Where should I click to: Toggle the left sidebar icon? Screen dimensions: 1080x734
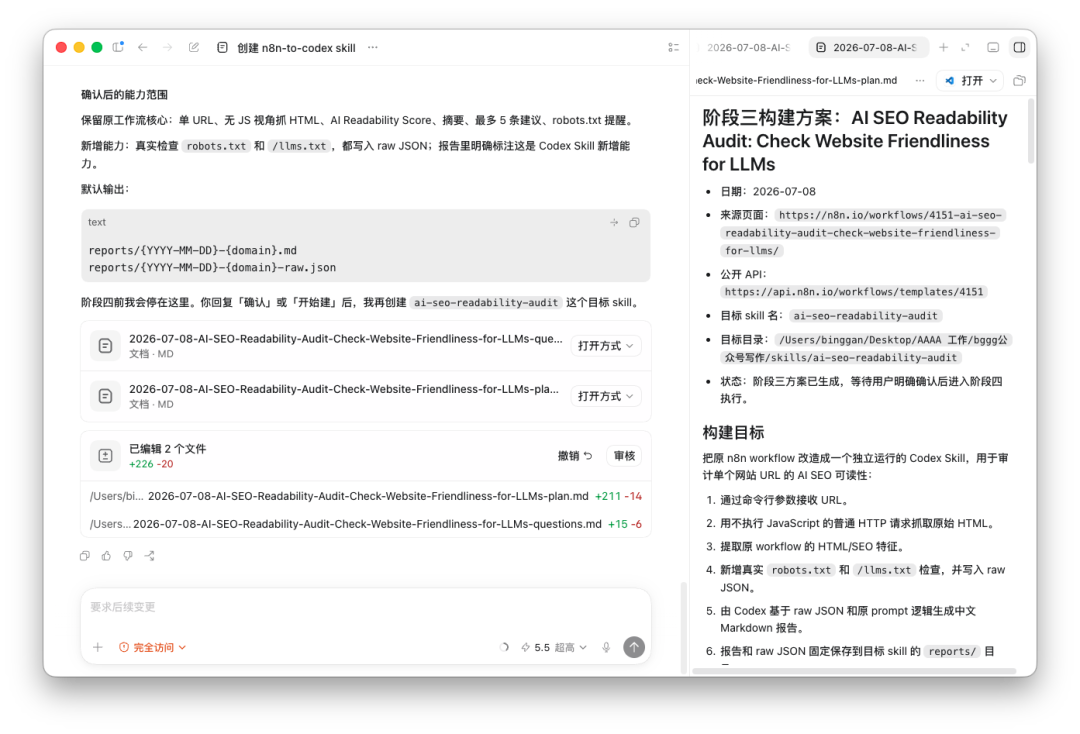(118, 48)
